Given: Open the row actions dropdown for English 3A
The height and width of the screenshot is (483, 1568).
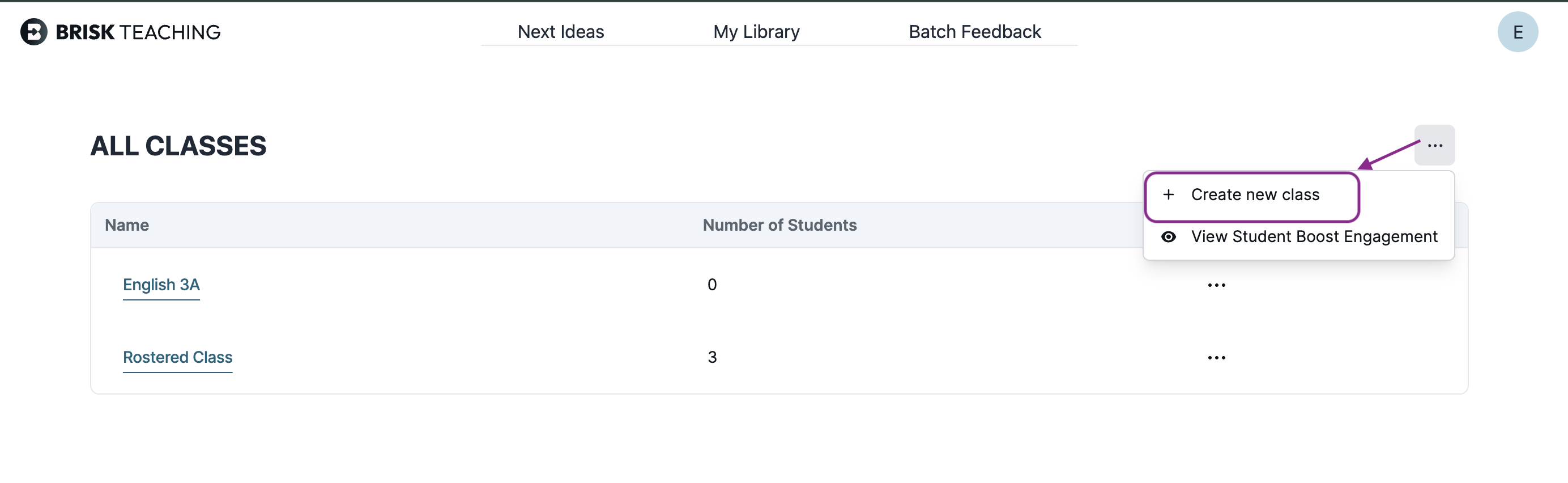Looking at the screenshot, I should click(x=1216, y=285).
